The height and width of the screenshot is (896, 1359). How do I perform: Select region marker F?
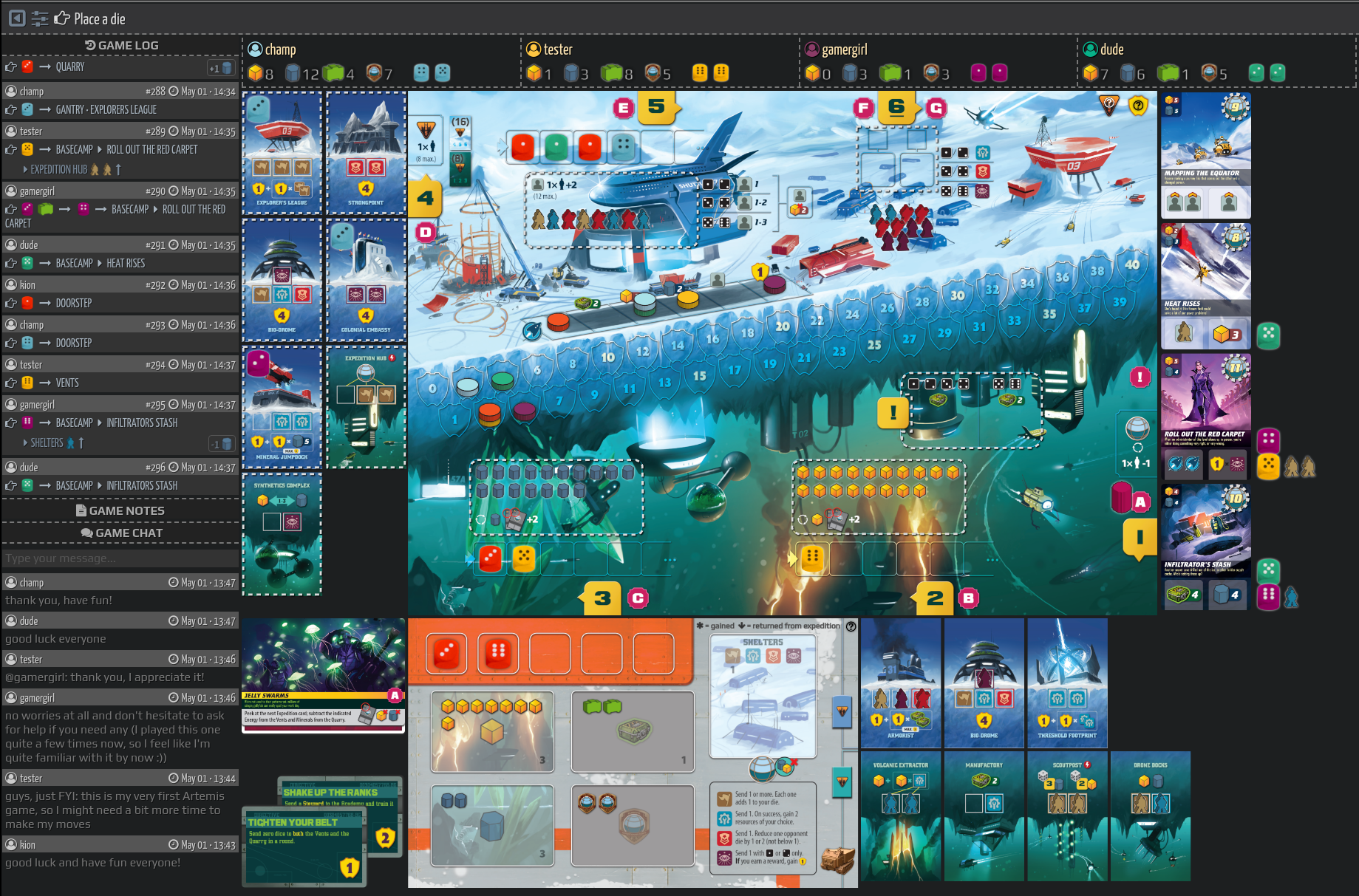coord(863,109)
